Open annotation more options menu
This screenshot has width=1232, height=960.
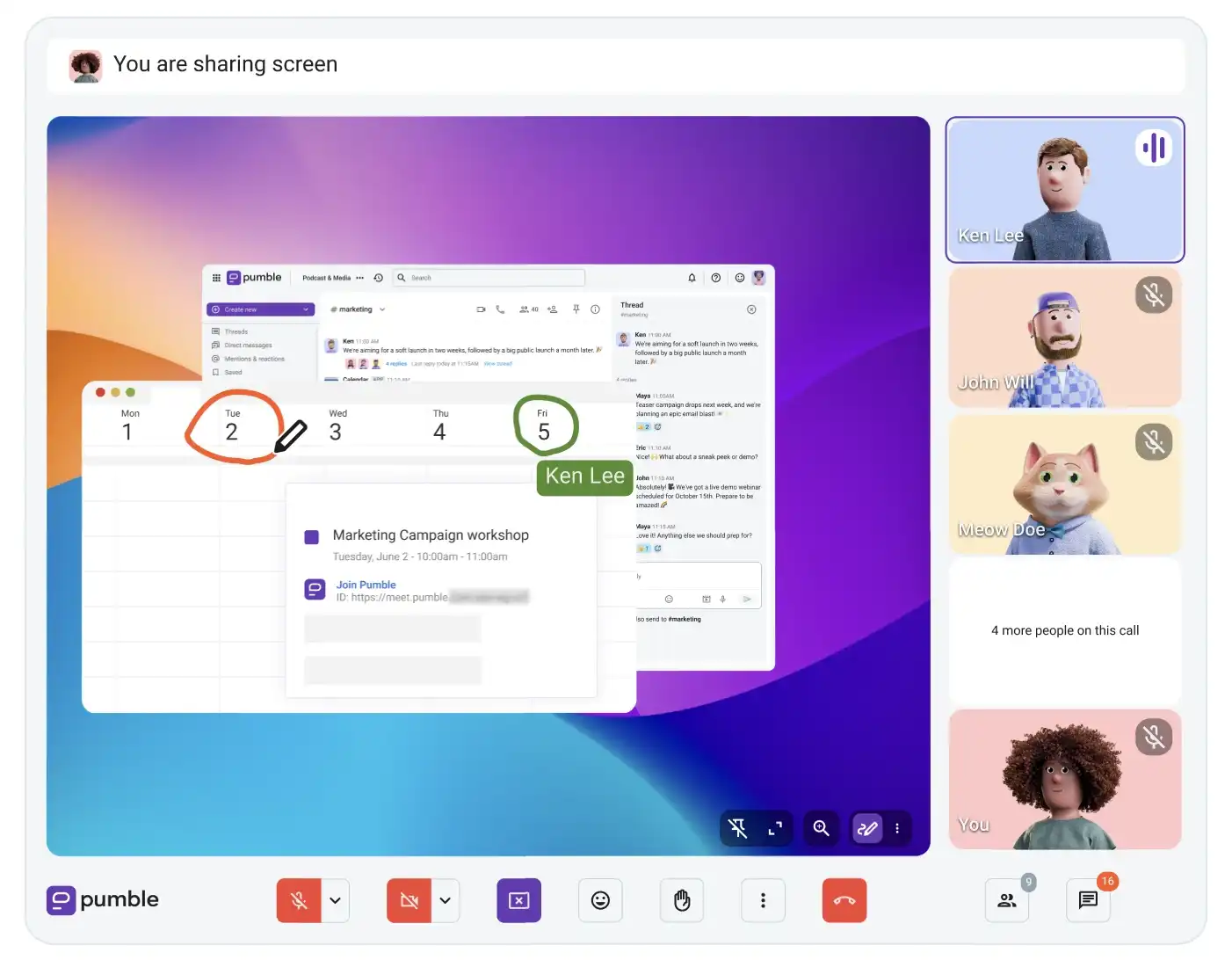click(897, 828)
